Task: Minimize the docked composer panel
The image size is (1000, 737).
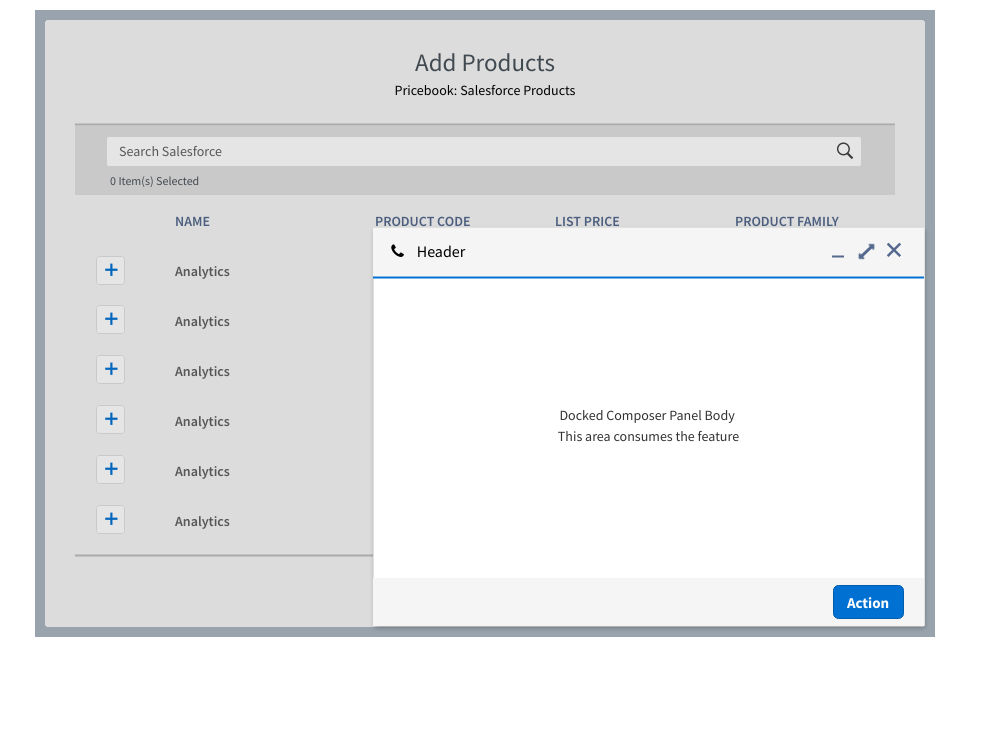Action: click(x=837, y=254)
